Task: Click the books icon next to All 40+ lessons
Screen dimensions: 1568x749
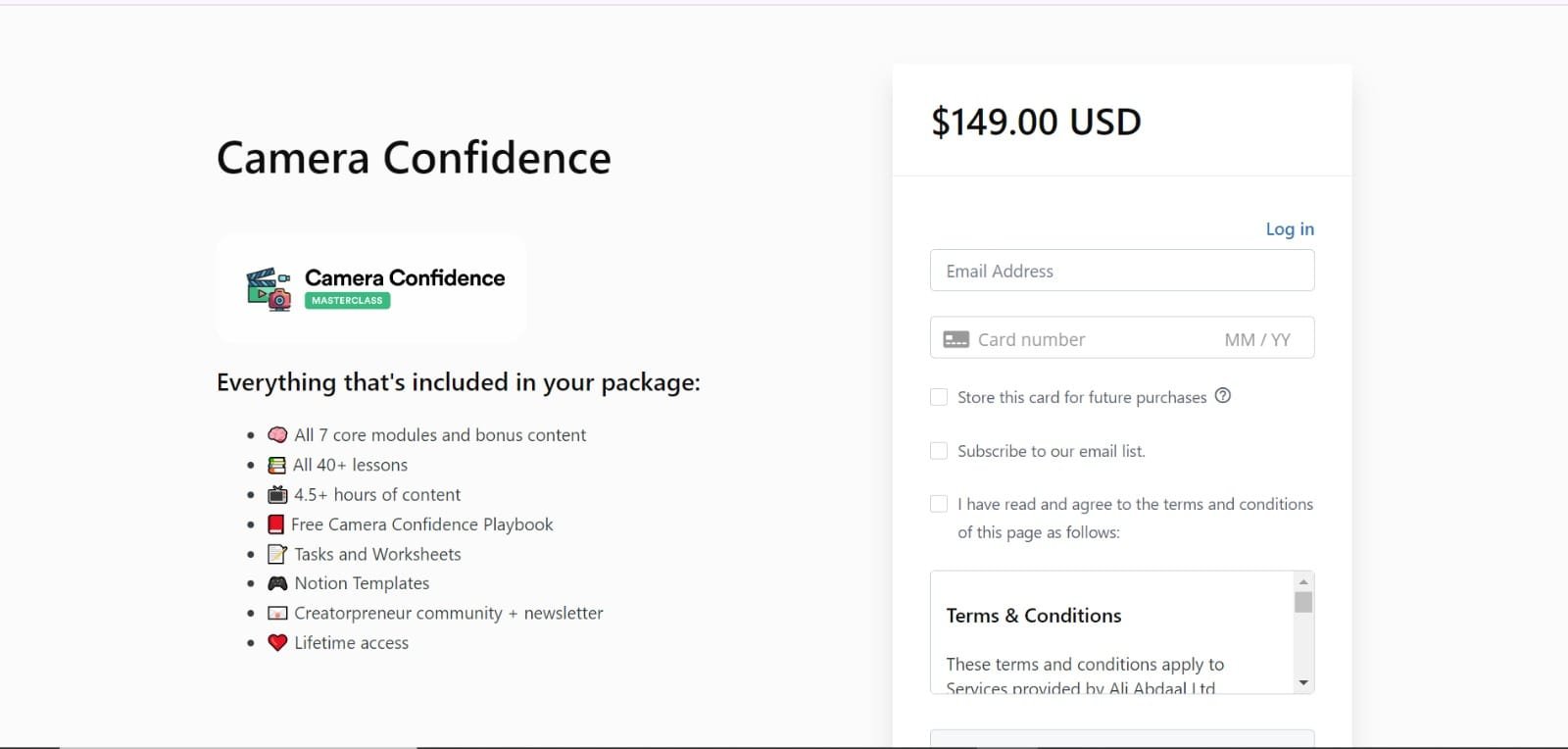Action: (x=277, y=465)
